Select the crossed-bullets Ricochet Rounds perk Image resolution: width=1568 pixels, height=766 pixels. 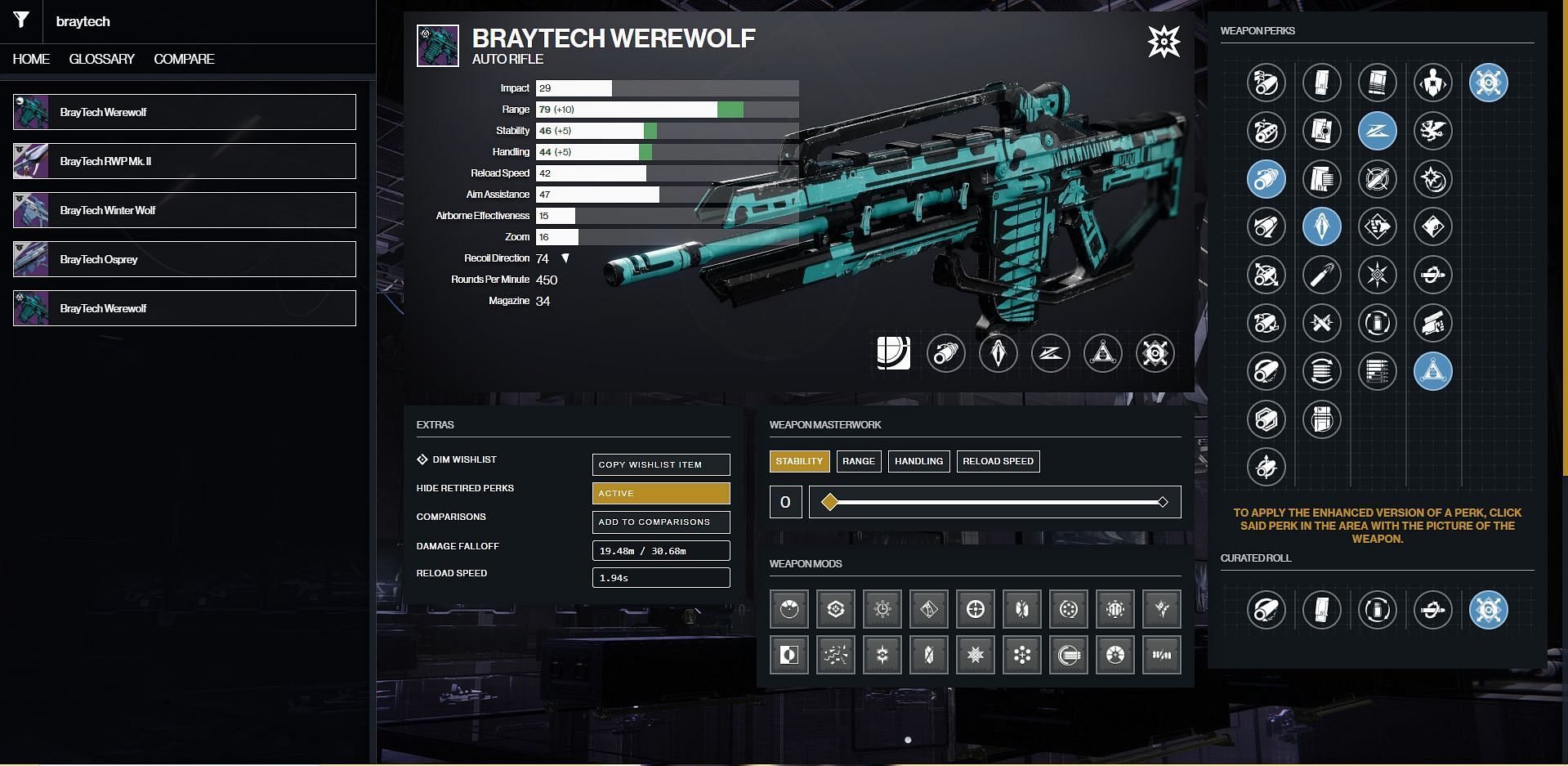[x=1322, y=323]
